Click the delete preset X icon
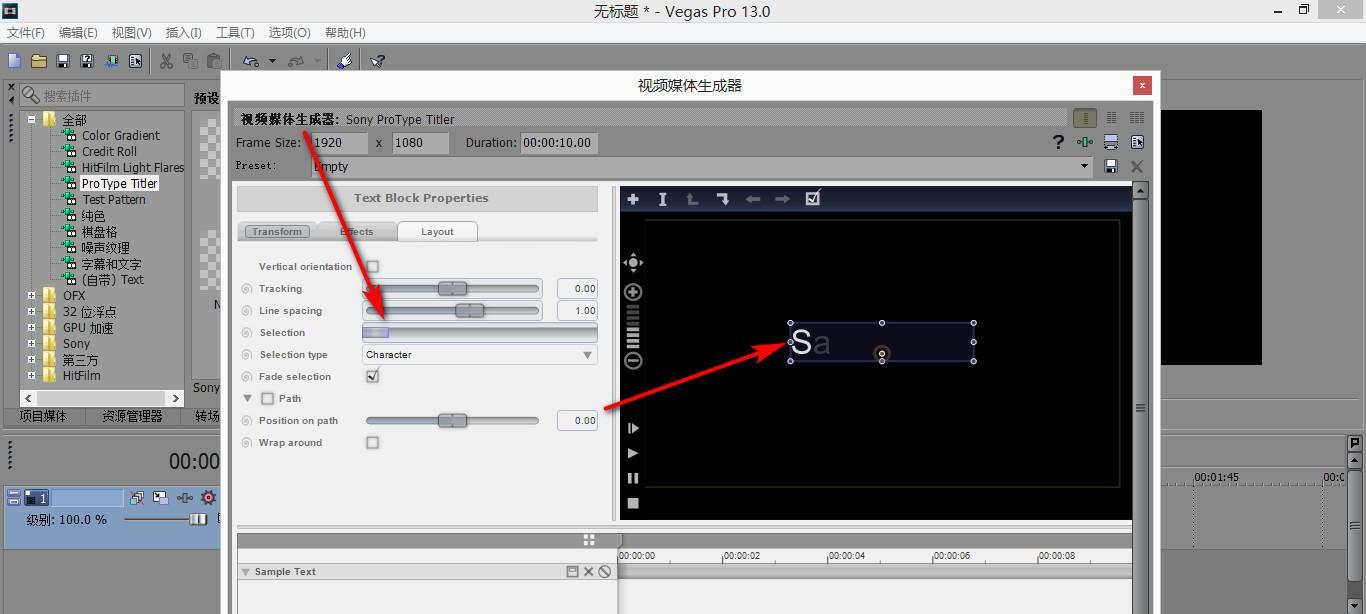Image resolution: width=1366 pixels, height=614 pixels. click(x=1137, y=166)
